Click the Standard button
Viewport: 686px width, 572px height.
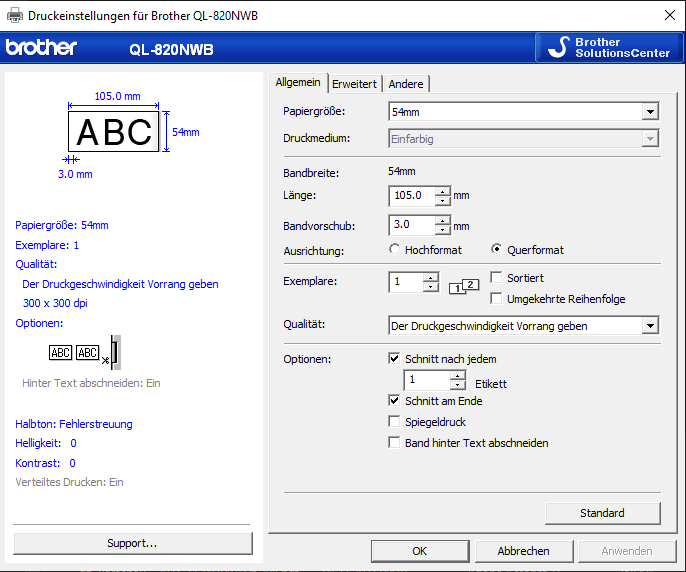tap(602, 513)
